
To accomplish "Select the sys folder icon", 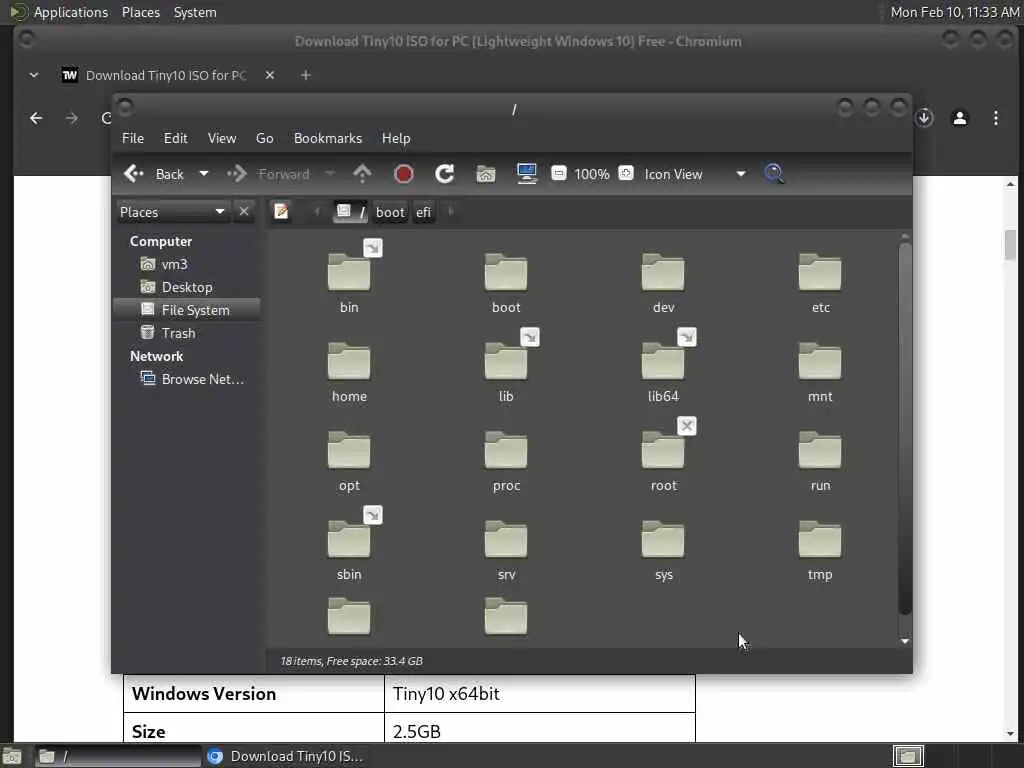I will [x=663, y=540].
